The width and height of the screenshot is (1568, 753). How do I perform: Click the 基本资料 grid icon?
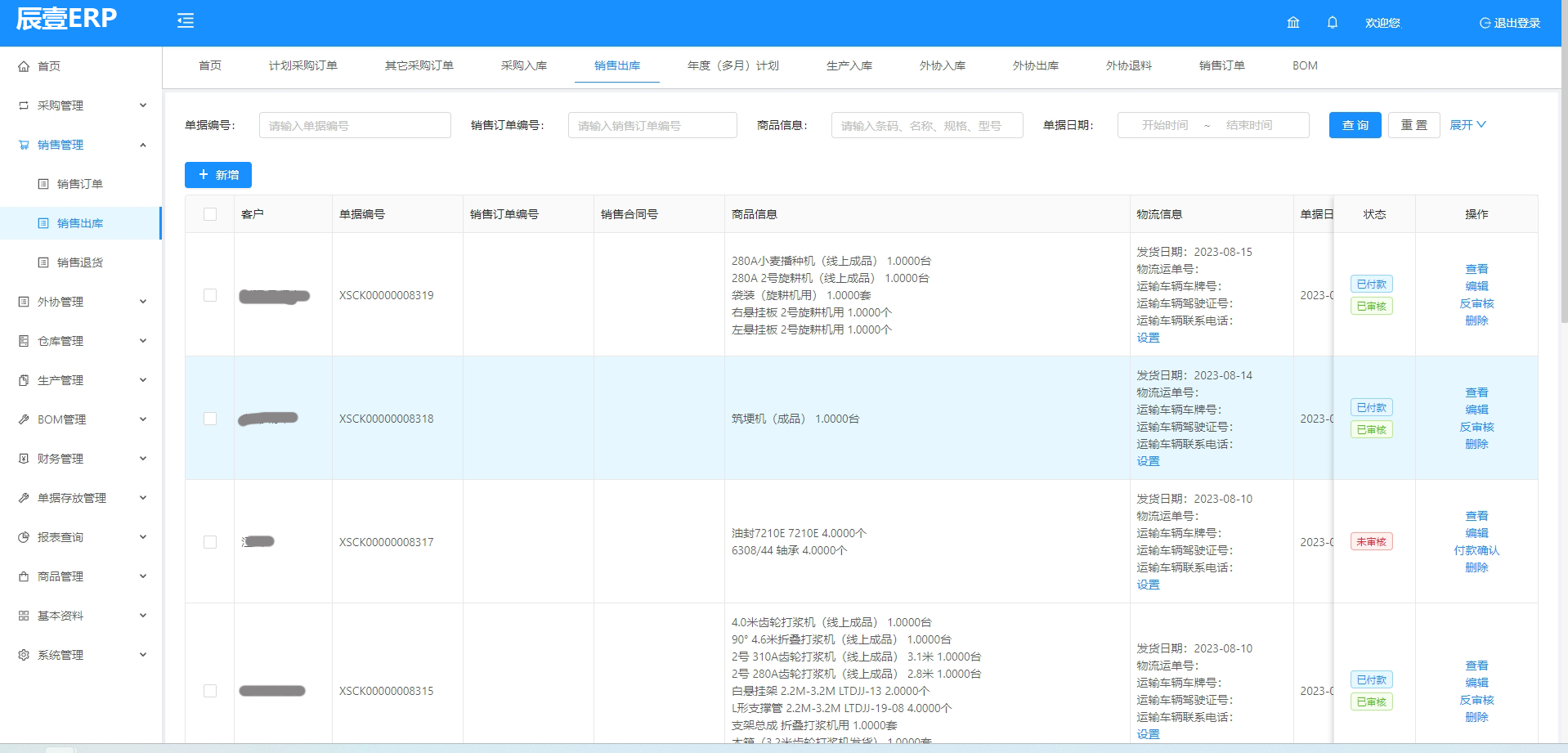[x=24, y=616]
